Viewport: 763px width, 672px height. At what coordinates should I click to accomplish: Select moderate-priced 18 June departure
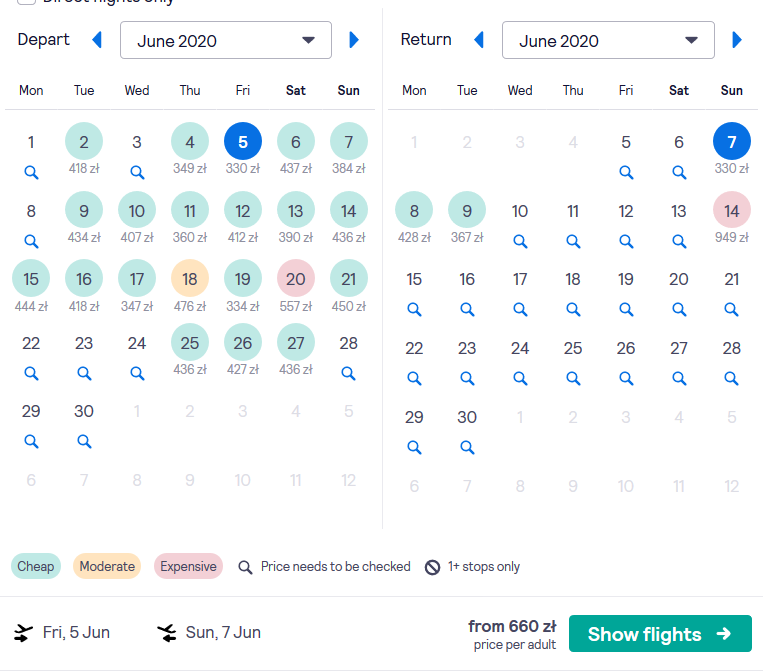190,279
